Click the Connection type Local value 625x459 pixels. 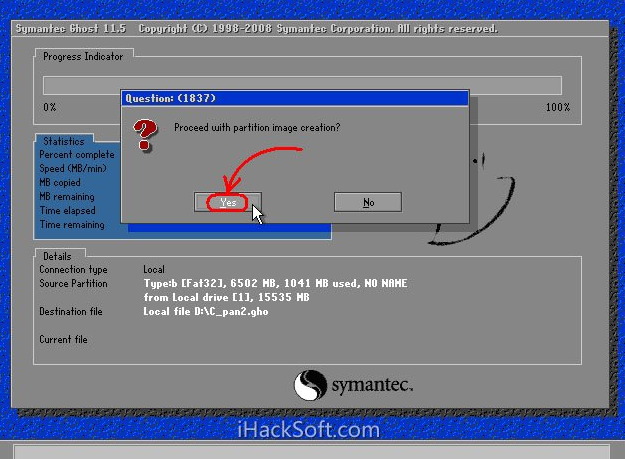154,270
